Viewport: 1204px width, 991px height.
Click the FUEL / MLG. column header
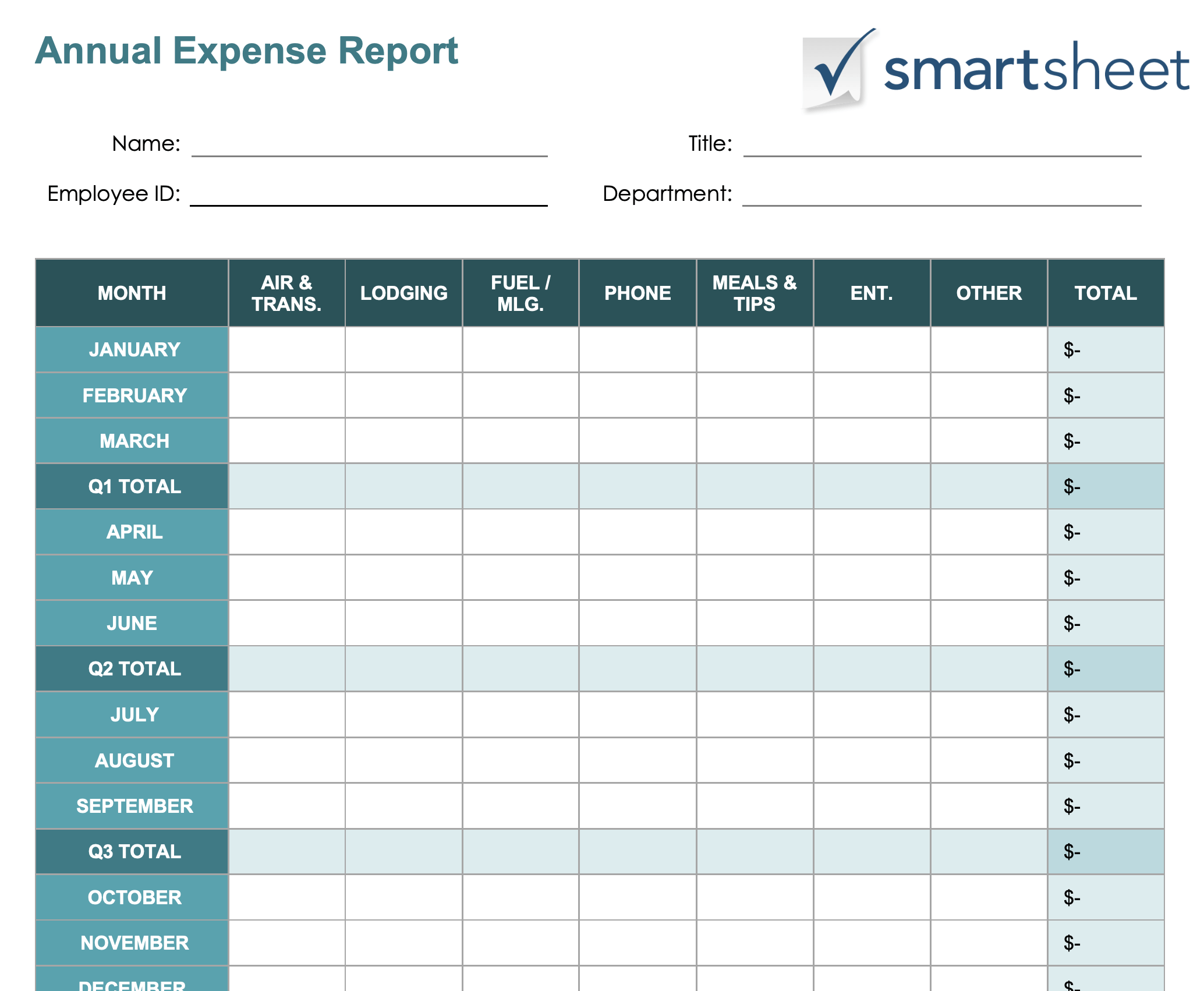(520, 293)
